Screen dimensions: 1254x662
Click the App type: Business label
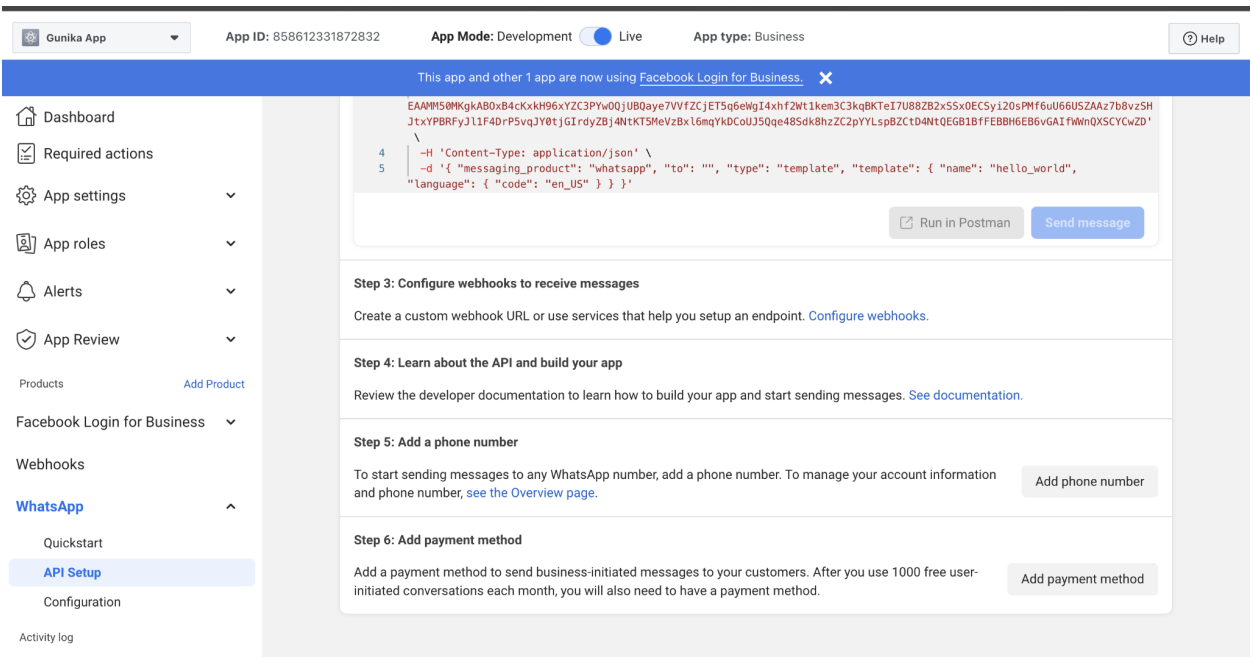pos(748,37)
